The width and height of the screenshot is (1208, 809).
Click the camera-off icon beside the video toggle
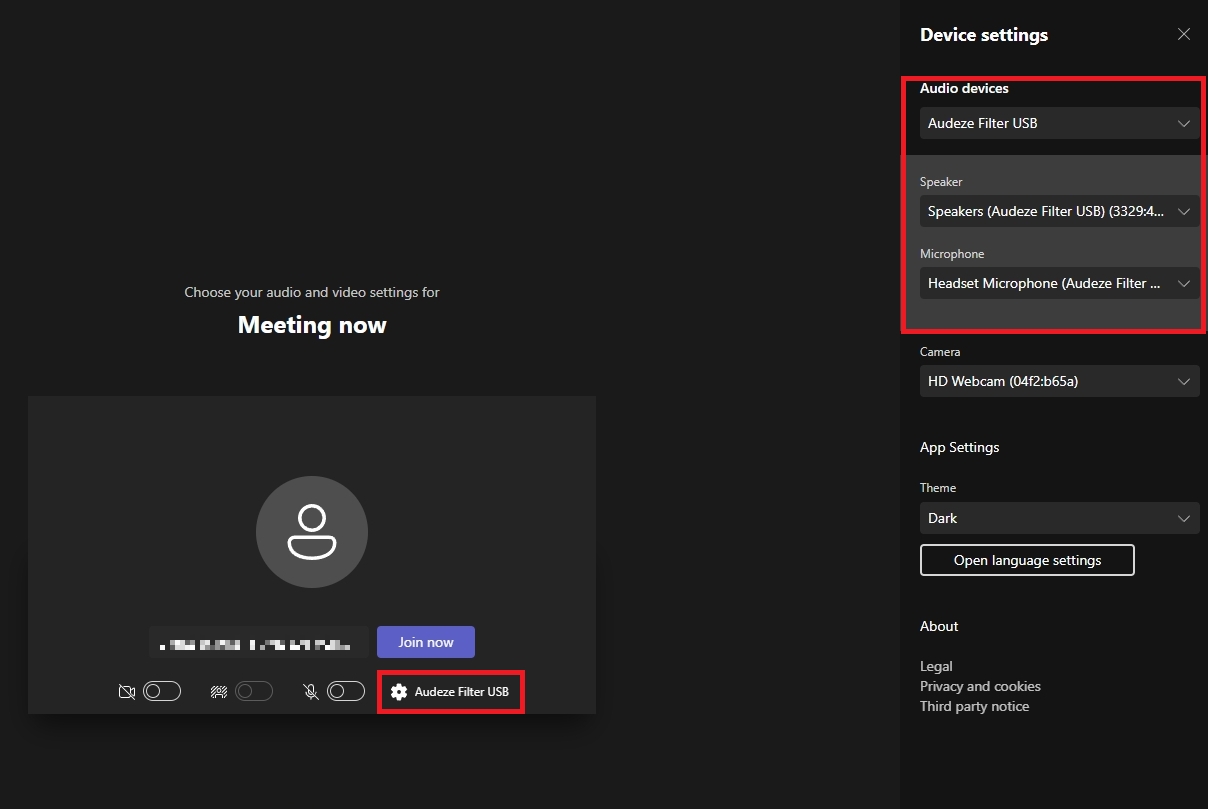(127, 691)
